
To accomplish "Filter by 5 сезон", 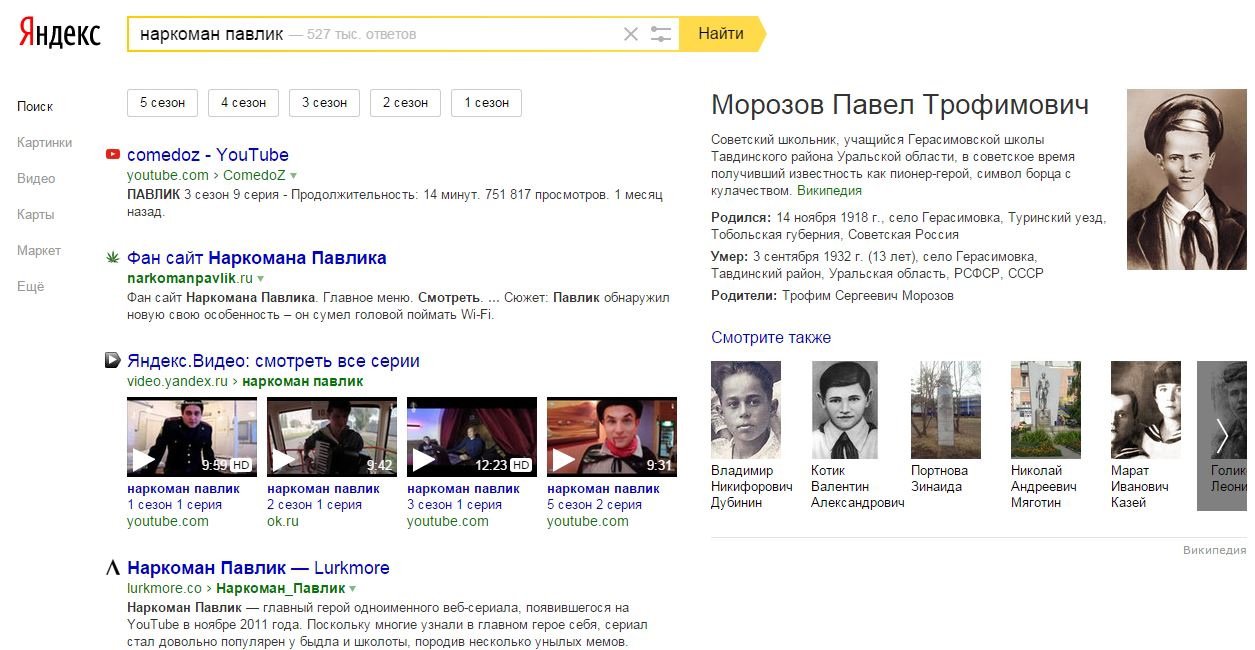I will 163,102.
